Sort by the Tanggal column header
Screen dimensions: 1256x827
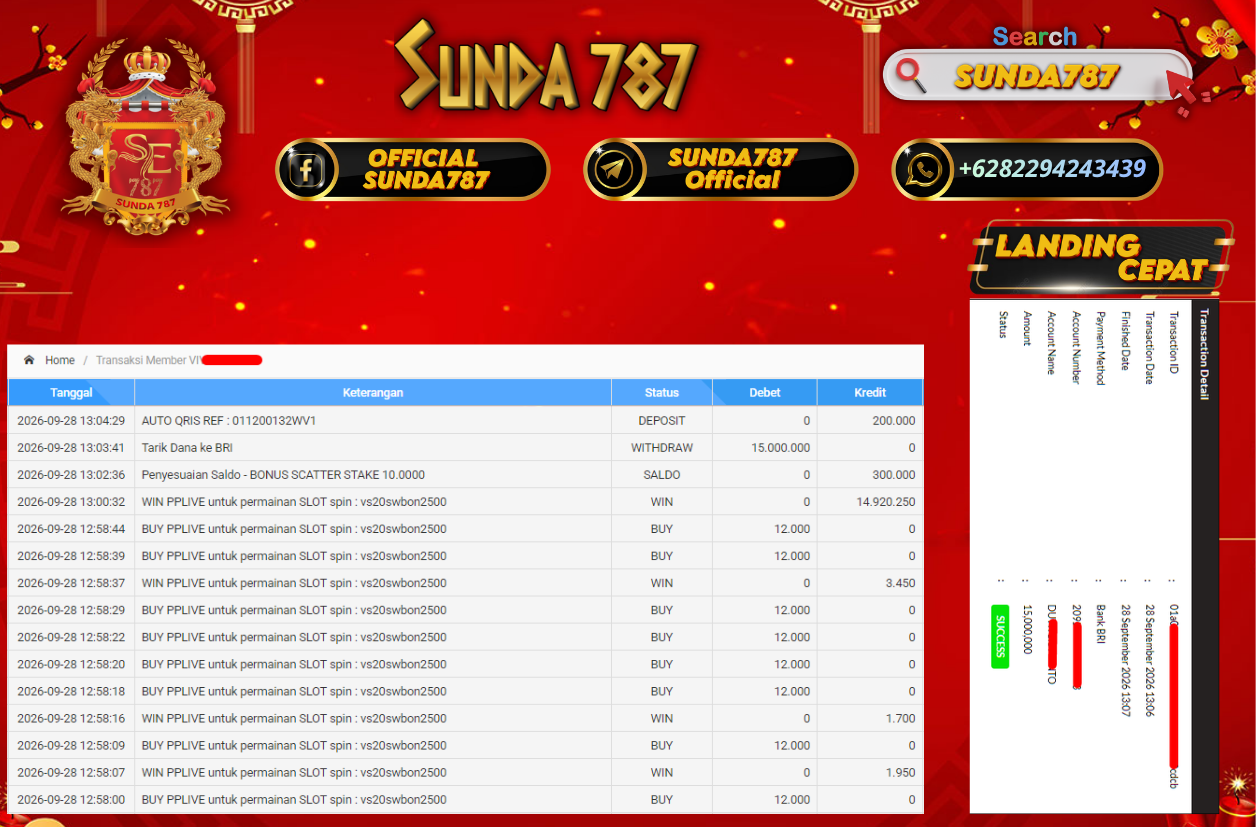tap(71, 392)
